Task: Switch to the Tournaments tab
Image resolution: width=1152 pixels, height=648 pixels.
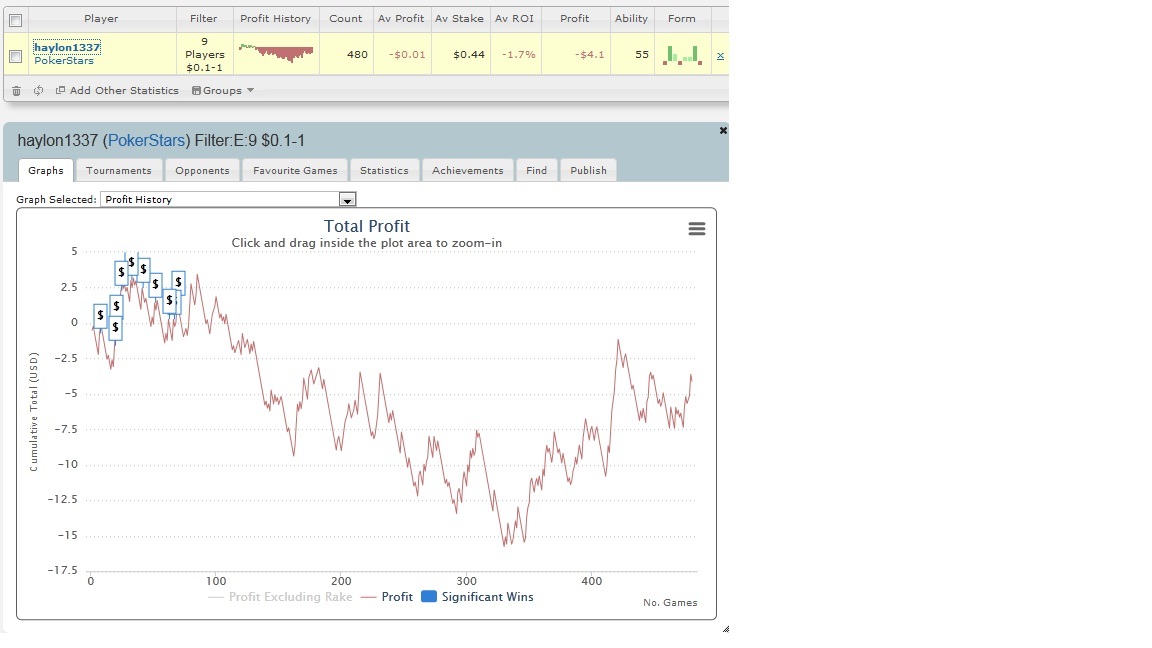Action: (x=118, y=170)
